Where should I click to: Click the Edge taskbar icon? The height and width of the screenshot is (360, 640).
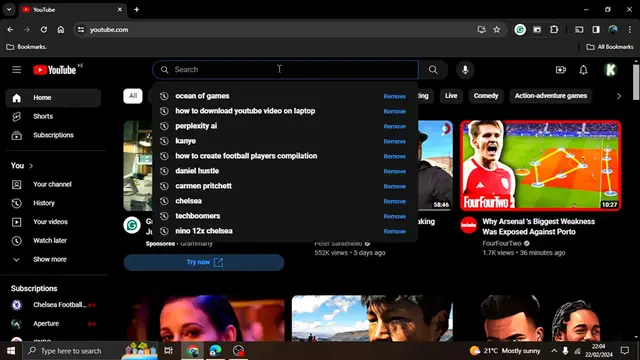coord(215,351)
